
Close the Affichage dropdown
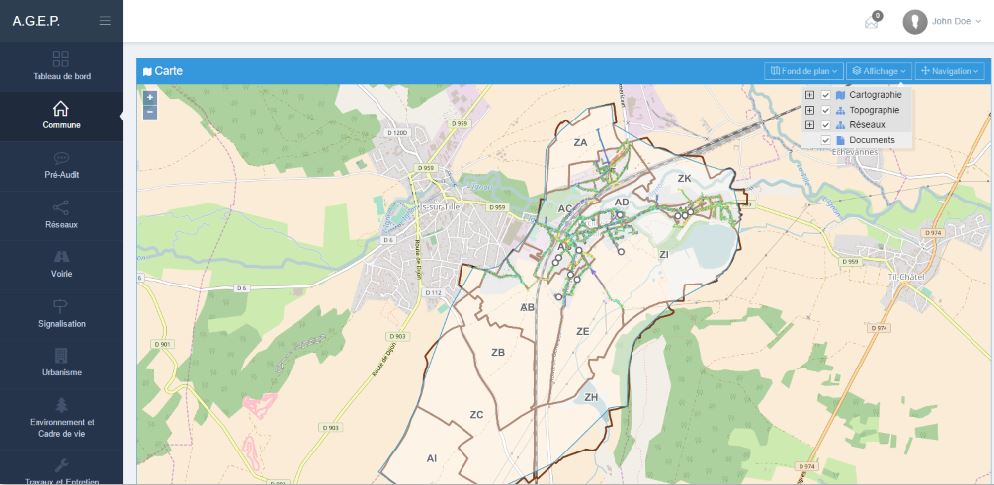(x=879, y=71)
